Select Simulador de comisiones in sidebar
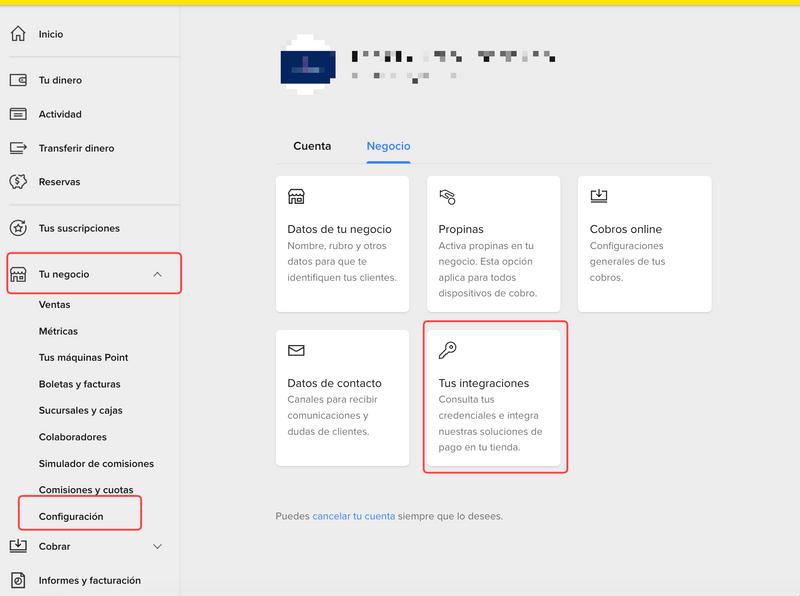This screenshot has width=800, height=596. tap(96, 463)
